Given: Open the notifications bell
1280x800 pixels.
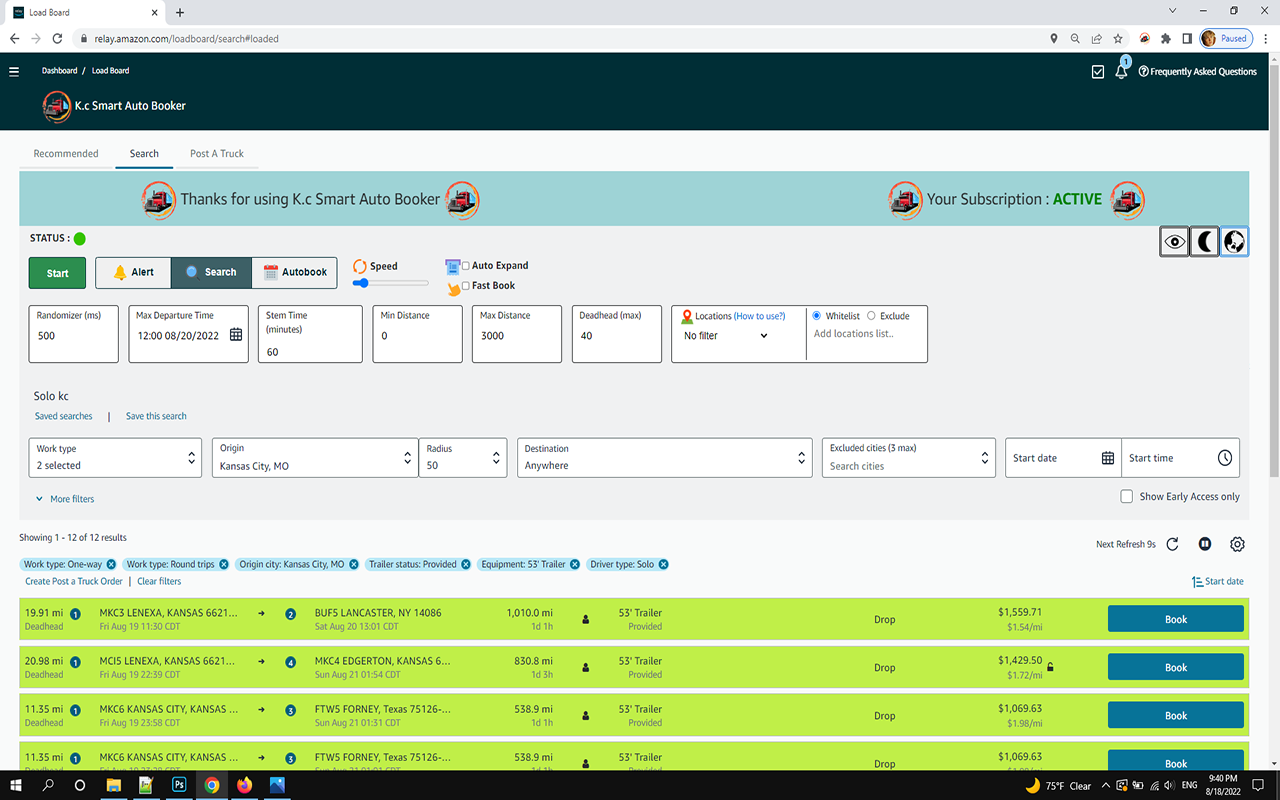Looking at the screenshot, I should [x=1121, y=72].
